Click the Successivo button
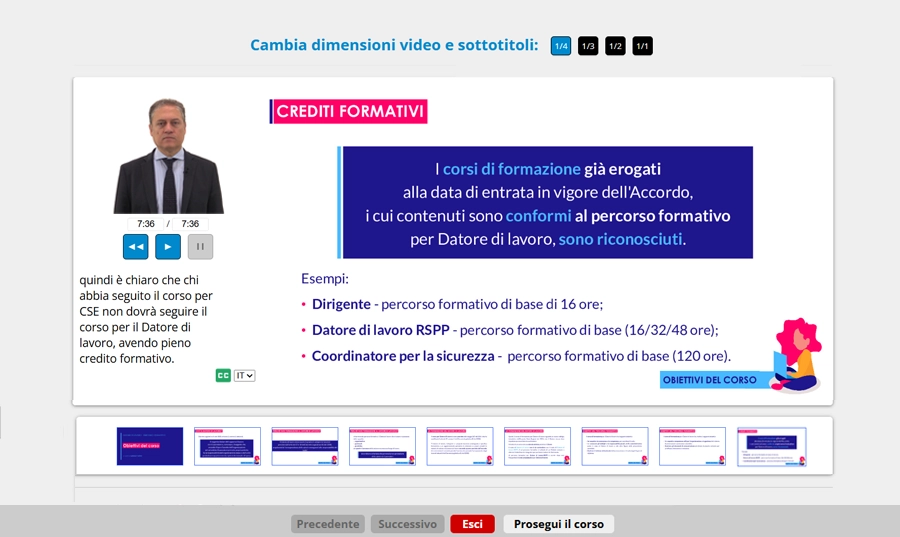 click(x=407, y=524)
